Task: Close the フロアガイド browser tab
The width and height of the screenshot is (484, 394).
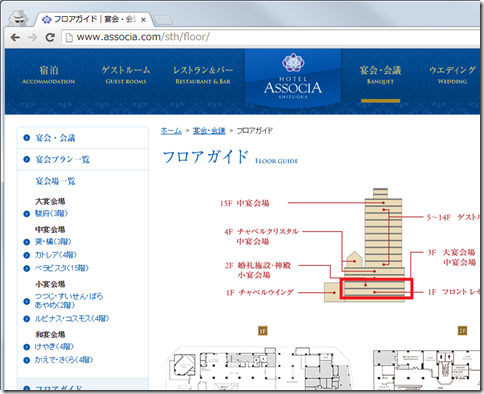Action: (143, 20)
